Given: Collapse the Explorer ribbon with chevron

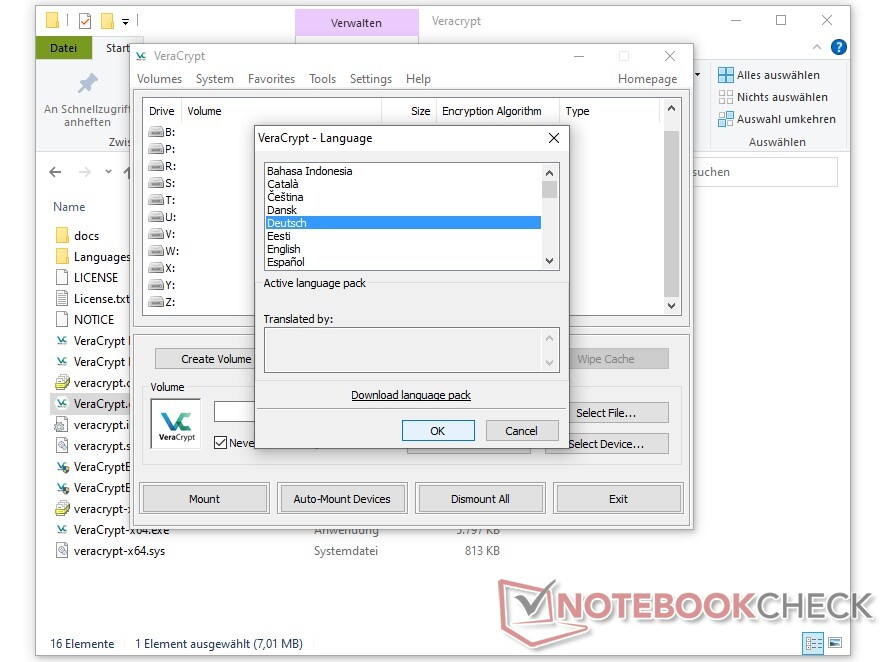Looking at the screenshot, I should 816,47.
